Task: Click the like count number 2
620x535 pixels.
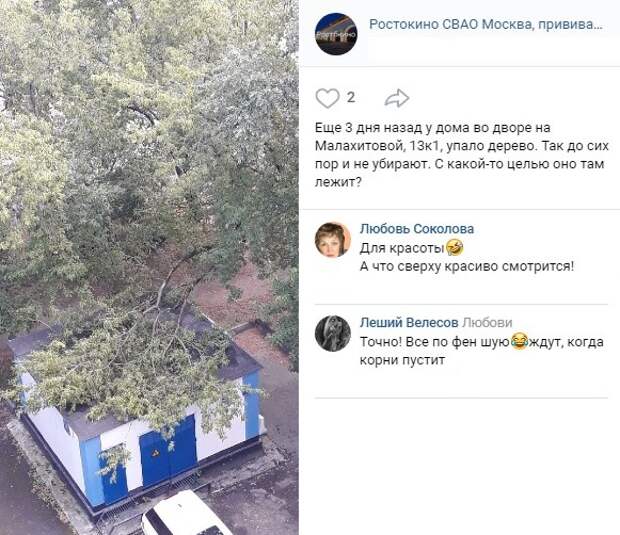Action: point(351,97)
